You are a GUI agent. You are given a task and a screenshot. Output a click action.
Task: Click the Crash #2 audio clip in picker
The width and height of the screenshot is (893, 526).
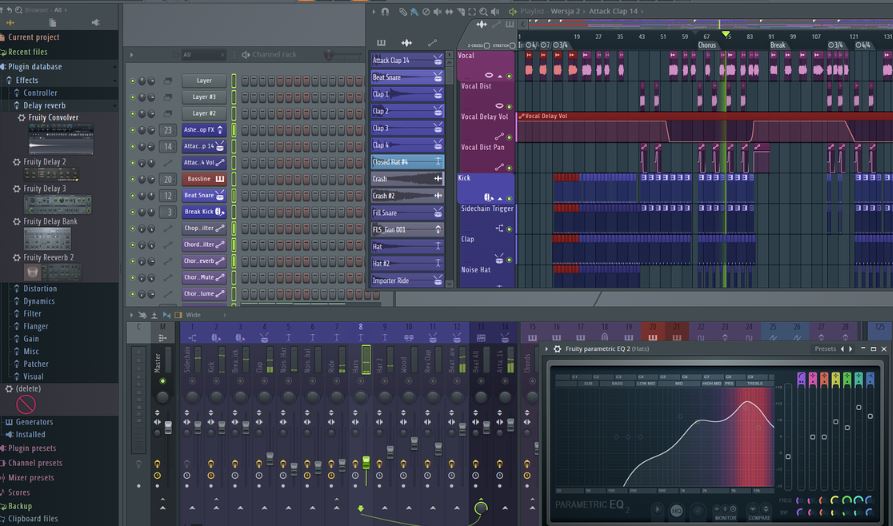click(407, 195)
